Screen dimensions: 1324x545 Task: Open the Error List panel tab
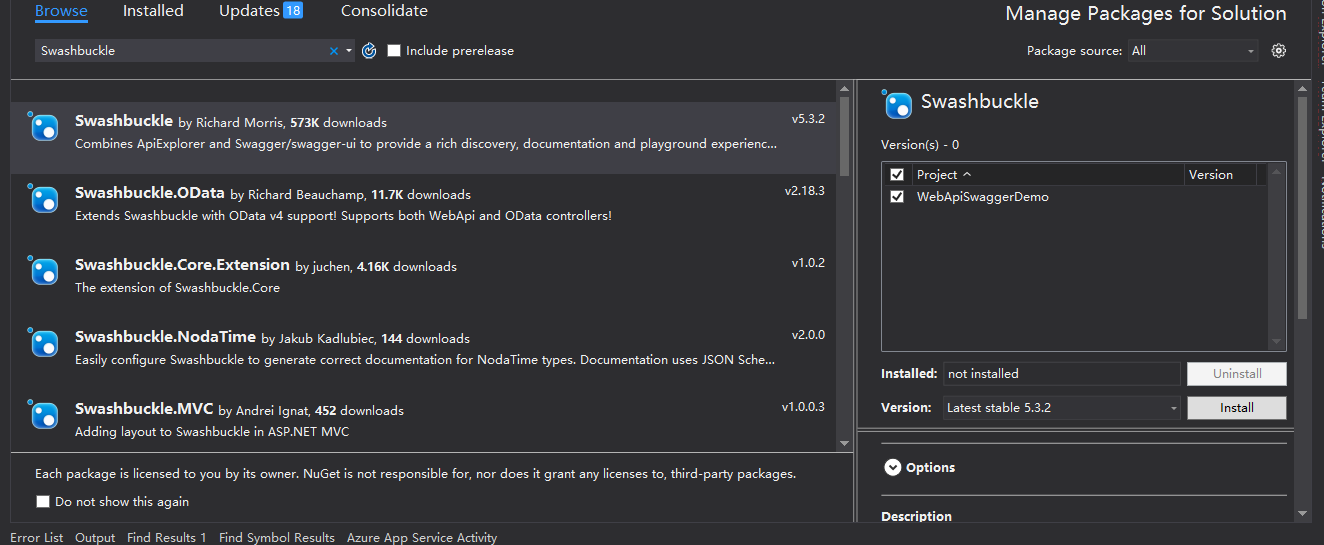click(37, 538)
